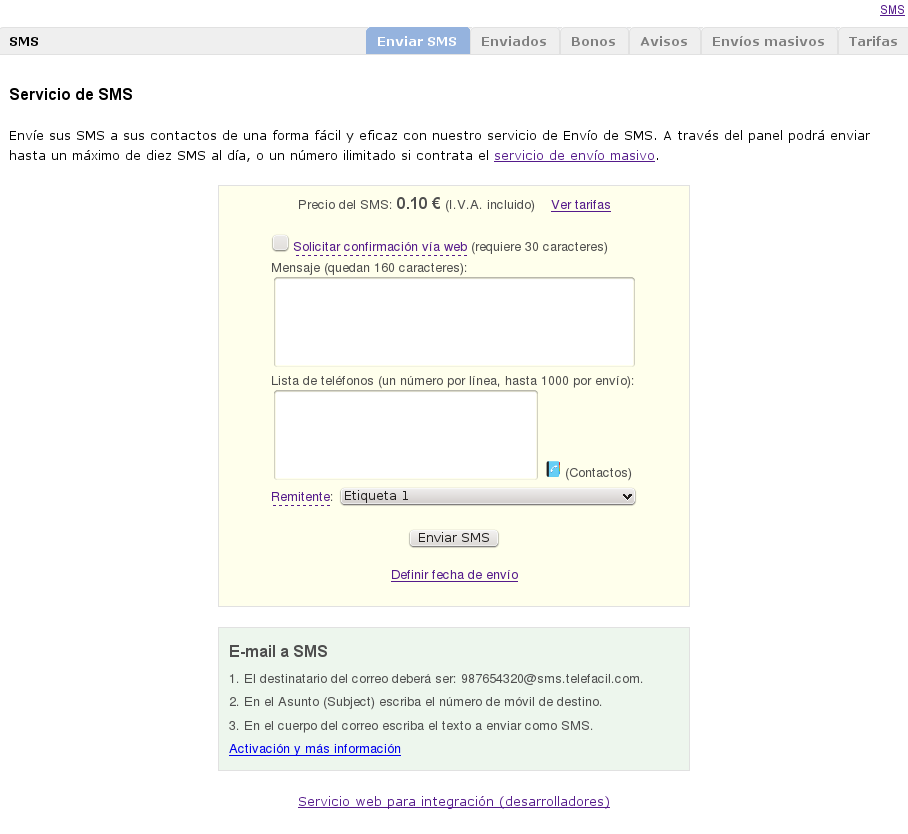Click the Remitente label link

click(x=300, y=497)
